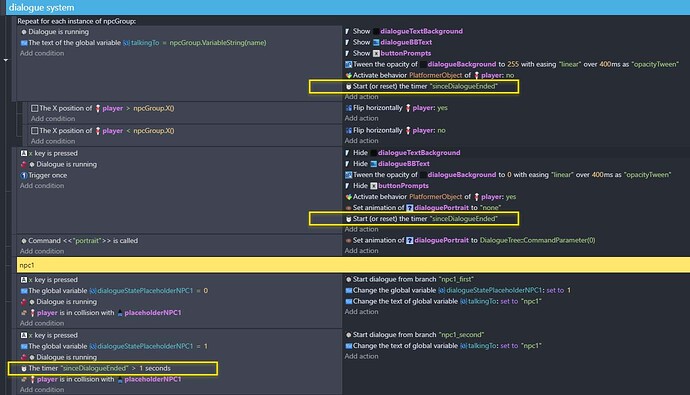Add condition below Trigger once
Screen dimensions: 690x395
pos(42,186)
